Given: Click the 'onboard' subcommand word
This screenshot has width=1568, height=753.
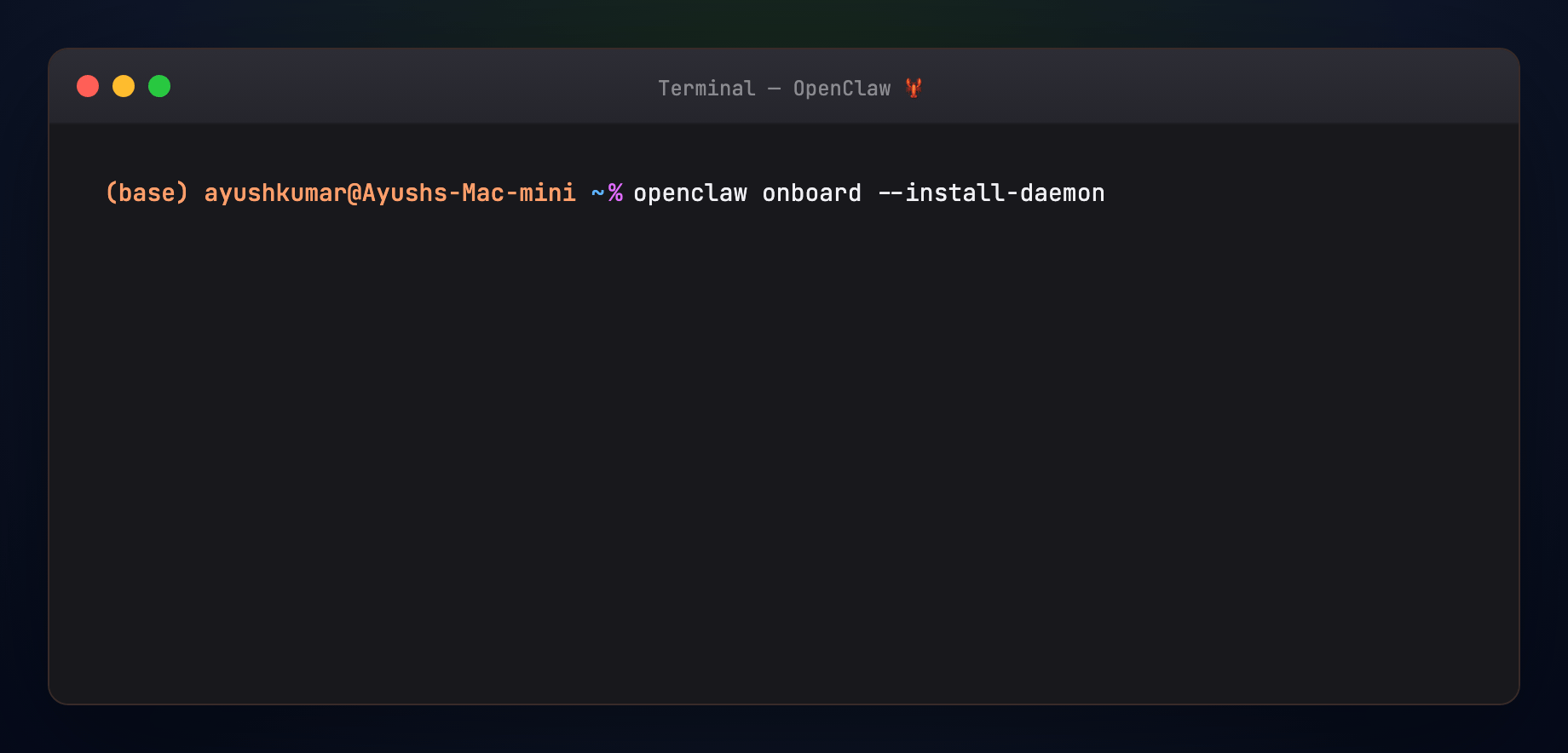Looking at the screenshot, I should coord(812,193).
